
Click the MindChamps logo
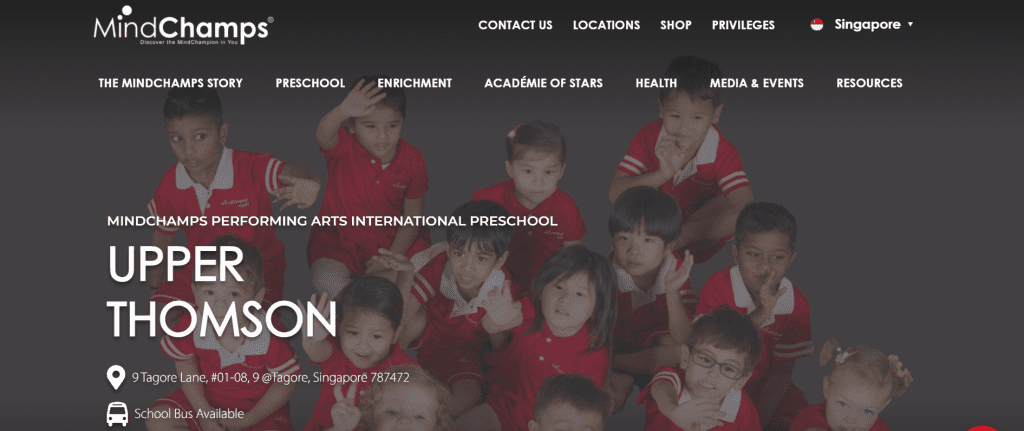pos(184,26)
